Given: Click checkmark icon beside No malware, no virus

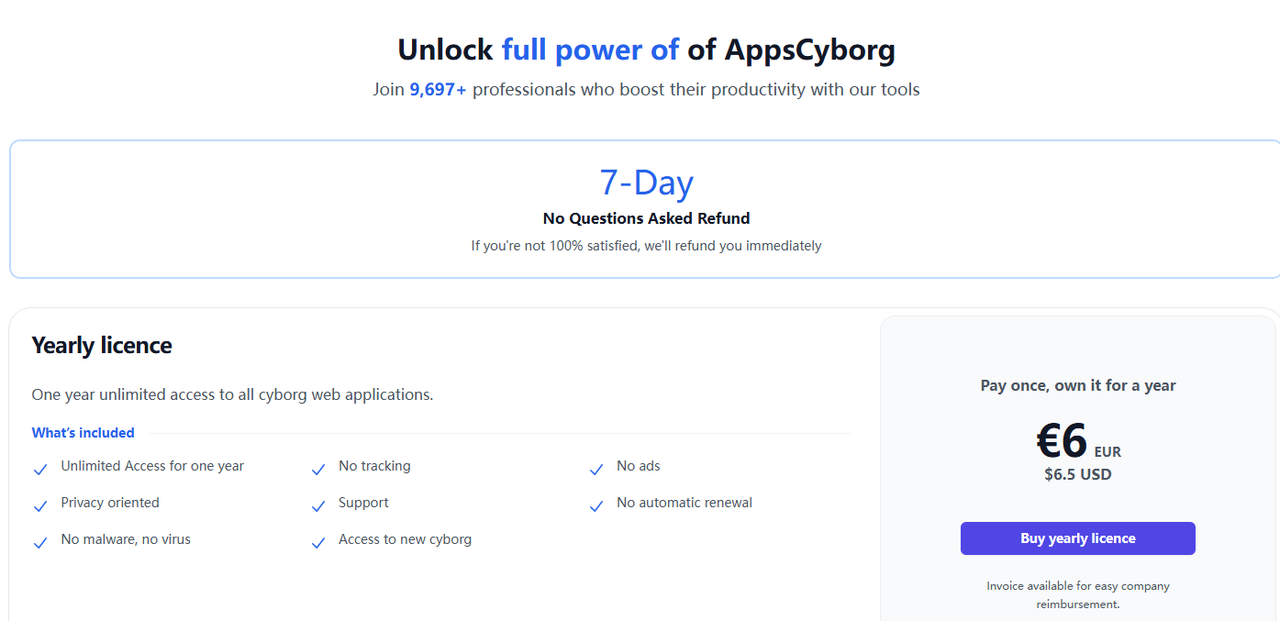Looking at the screenshot, I should 40,542.
